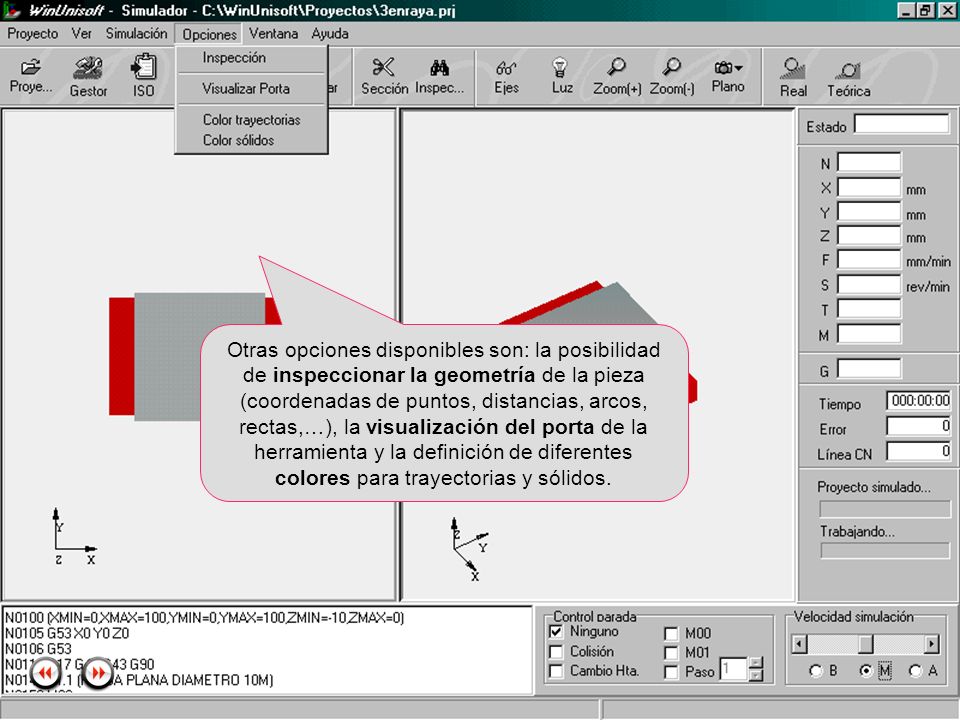Switch to Real simulation view
960x720 pixels.
[x=793, y=77]
